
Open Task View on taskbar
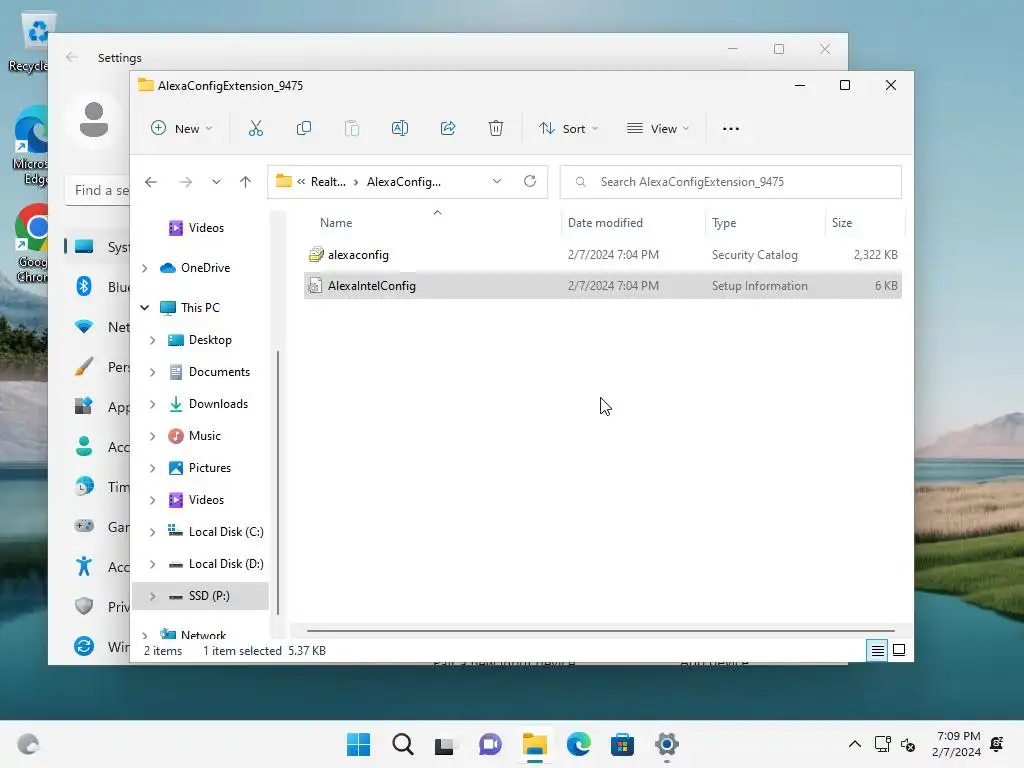(445, 744)
